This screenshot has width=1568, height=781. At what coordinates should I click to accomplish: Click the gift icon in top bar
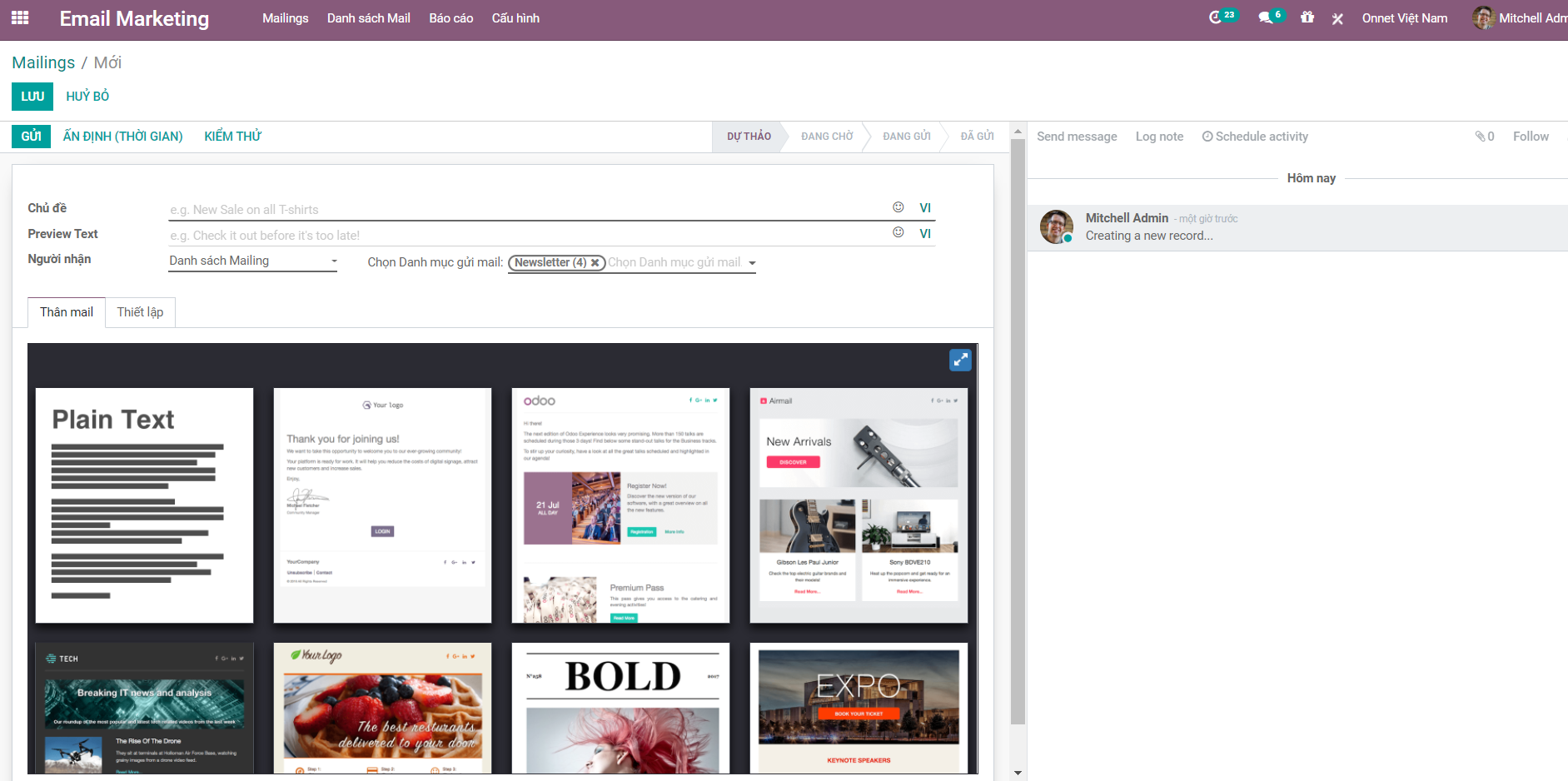(1307, 17)
